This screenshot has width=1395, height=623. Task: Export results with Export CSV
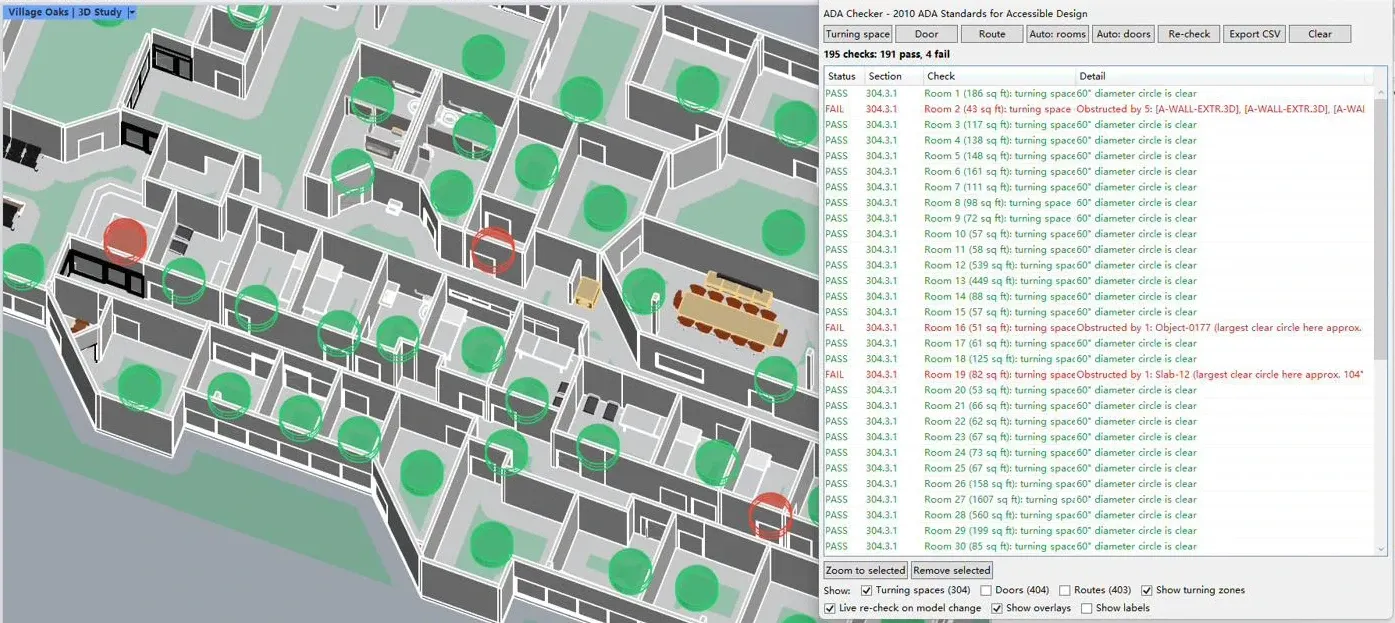tap(1254, 34)
